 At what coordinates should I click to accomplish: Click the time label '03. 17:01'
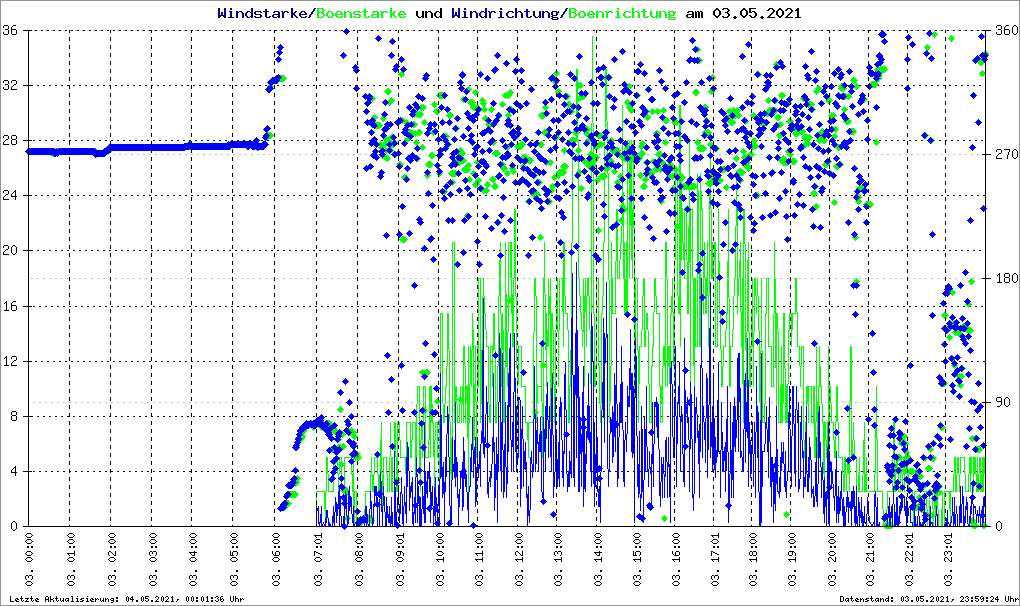[x=716, y=559]
